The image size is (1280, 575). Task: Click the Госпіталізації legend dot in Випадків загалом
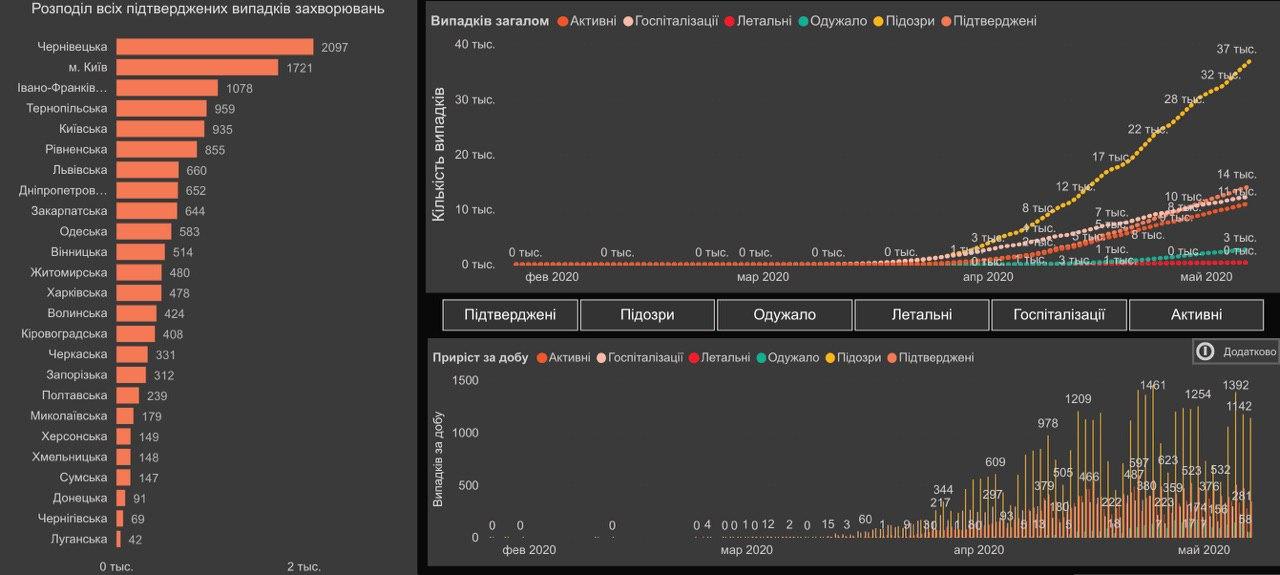pyautogui.click(x=627, y=22)
